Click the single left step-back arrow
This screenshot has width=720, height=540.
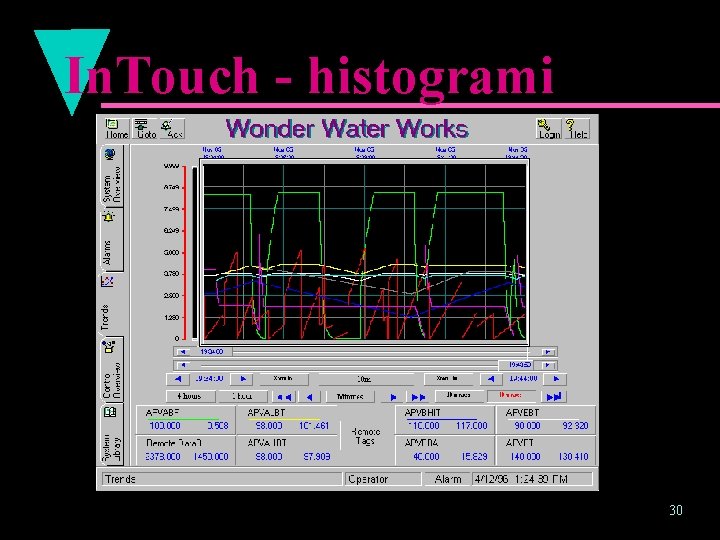click(x=310, y=396)
